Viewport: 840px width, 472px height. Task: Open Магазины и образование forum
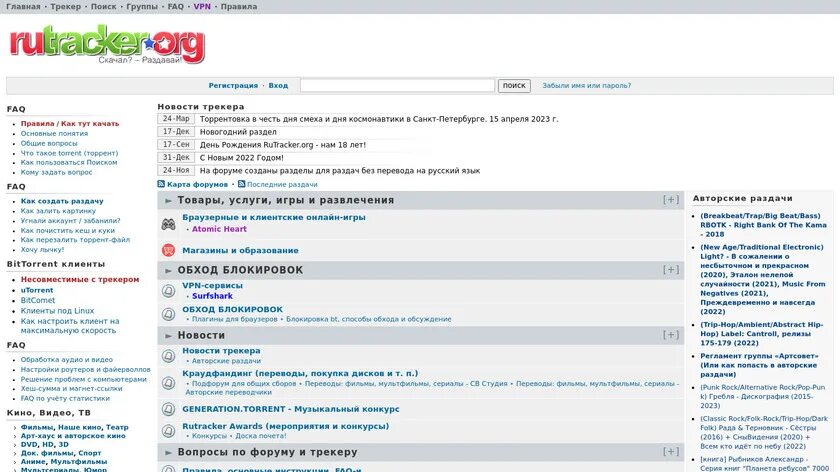coord(241,250)
